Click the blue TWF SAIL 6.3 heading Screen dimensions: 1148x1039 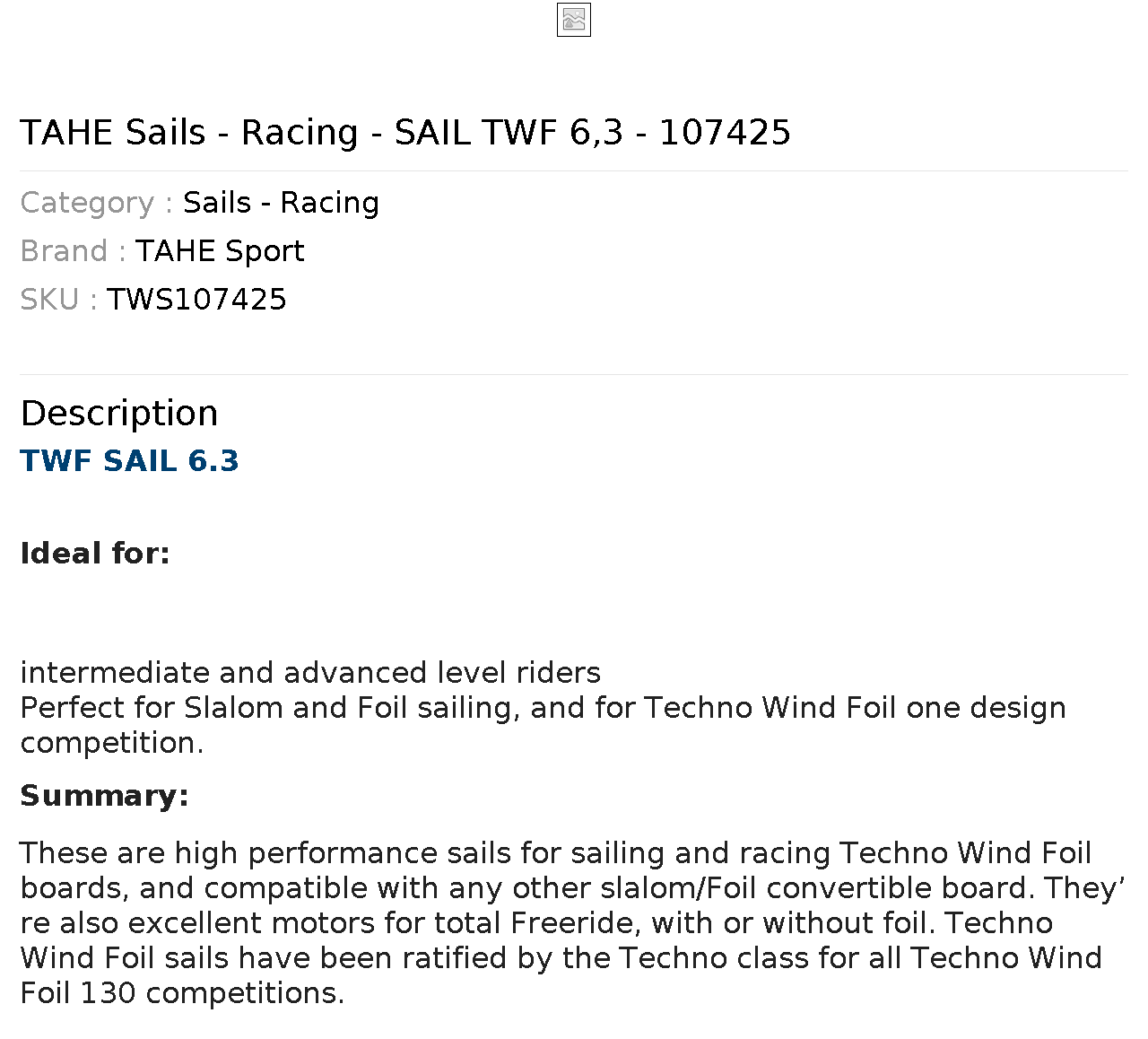tap(129, 461)
